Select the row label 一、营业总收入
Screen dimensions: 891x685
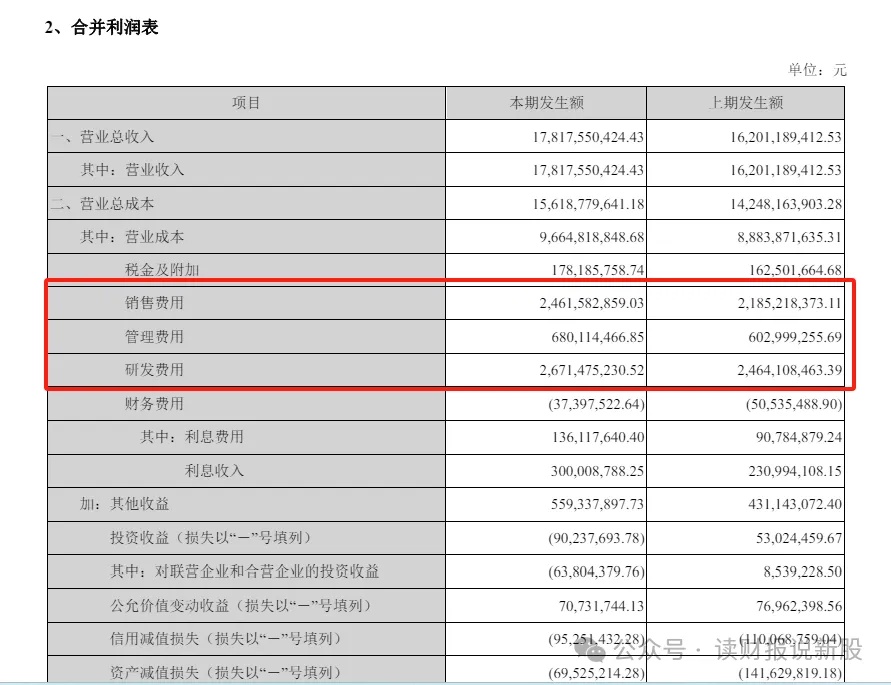point(102,137)
